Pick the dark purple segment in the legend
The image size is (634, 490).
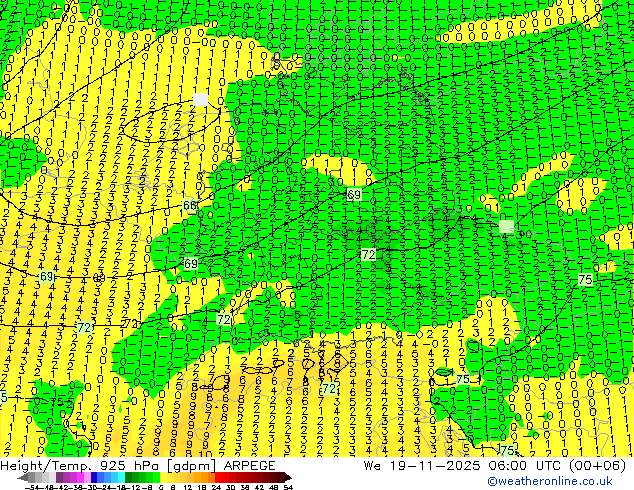tap(59, 478)
